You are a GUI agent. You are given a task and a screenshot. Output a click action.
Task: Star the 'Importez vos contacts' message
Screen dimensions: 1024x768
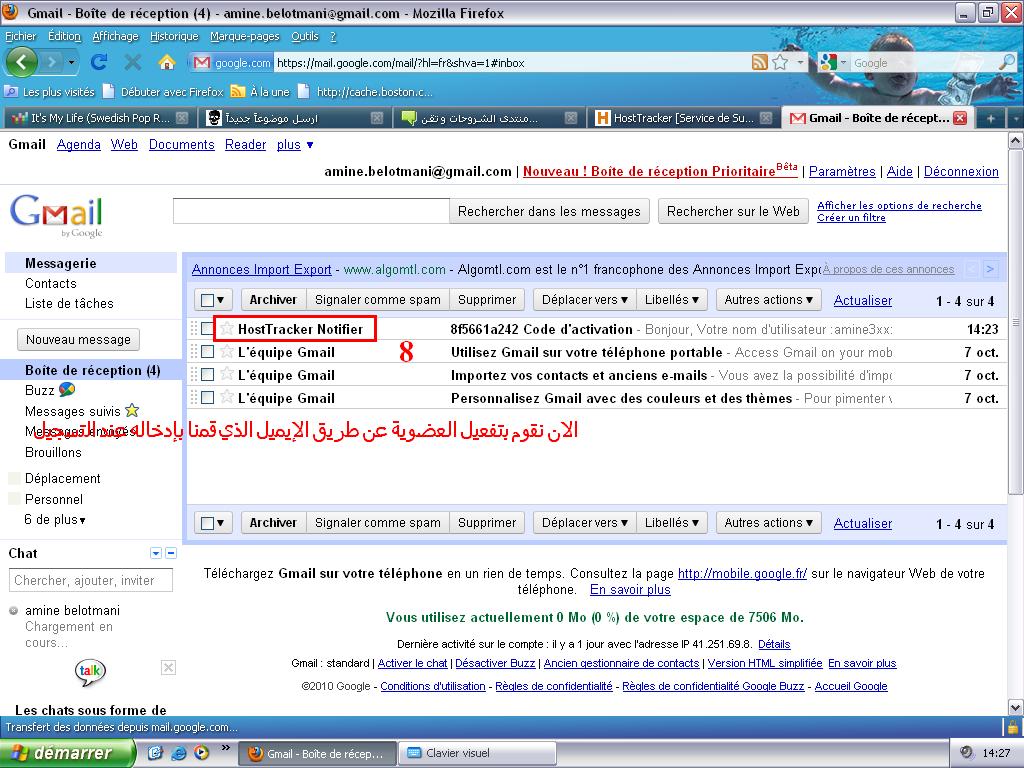click(227, 374)
